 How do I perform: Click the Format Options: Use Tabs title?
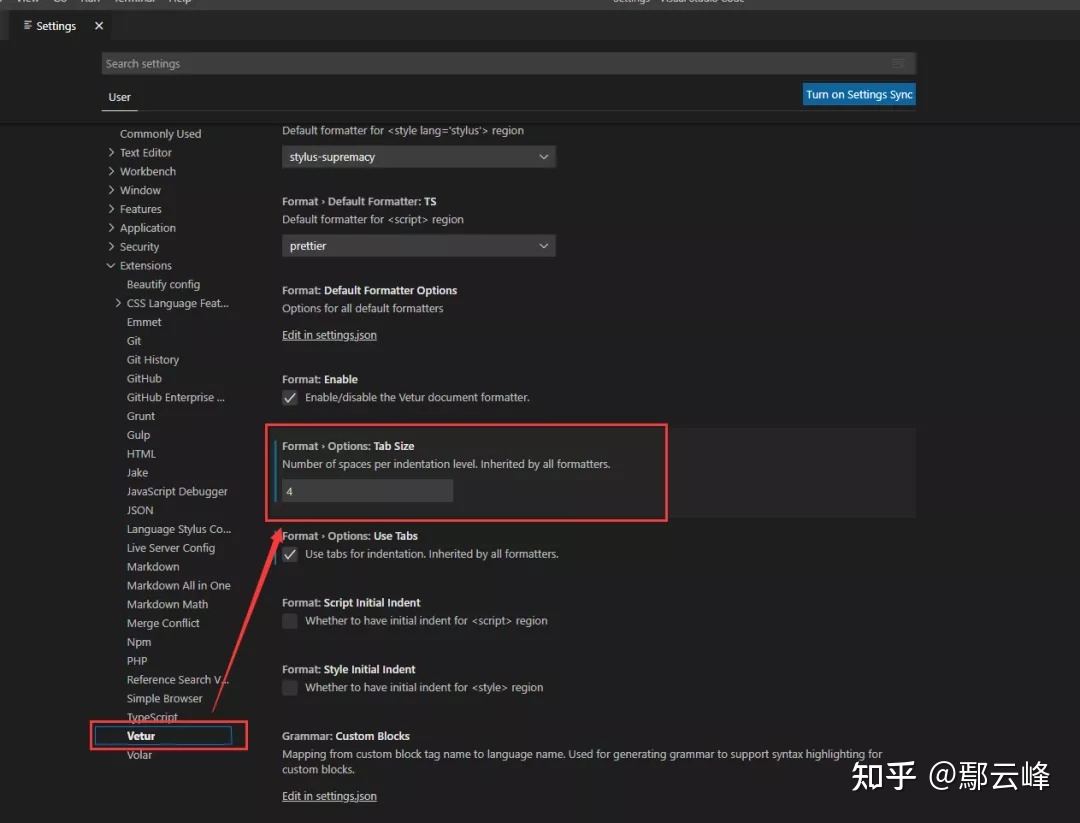[x=350, y=536]
